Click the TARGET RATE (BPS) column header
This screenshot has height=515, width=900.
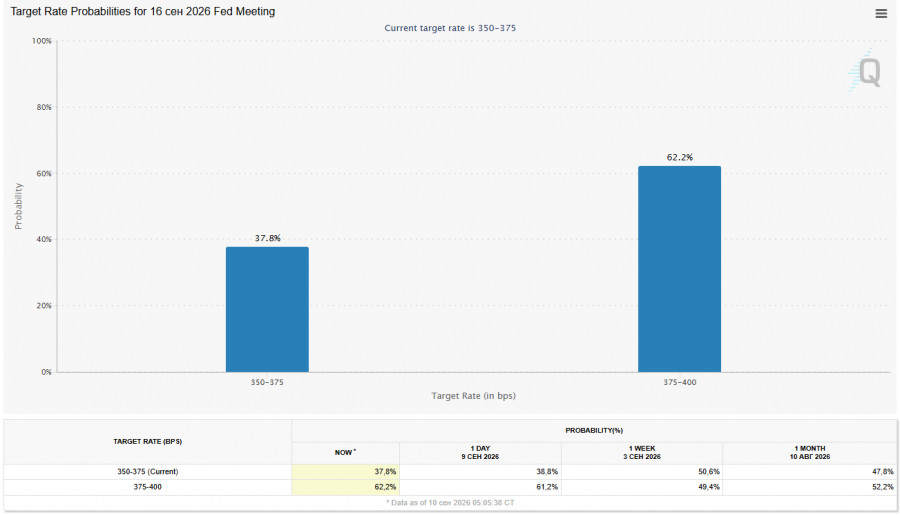148,442
